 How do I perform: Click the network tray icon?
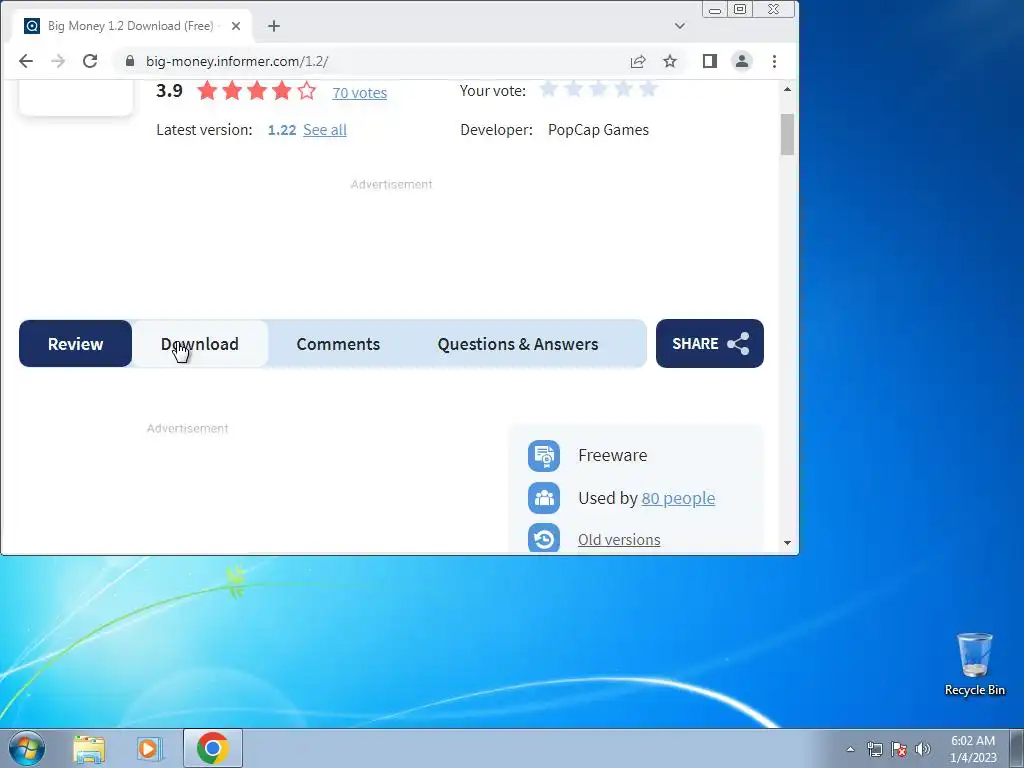(x=874, y=749)
